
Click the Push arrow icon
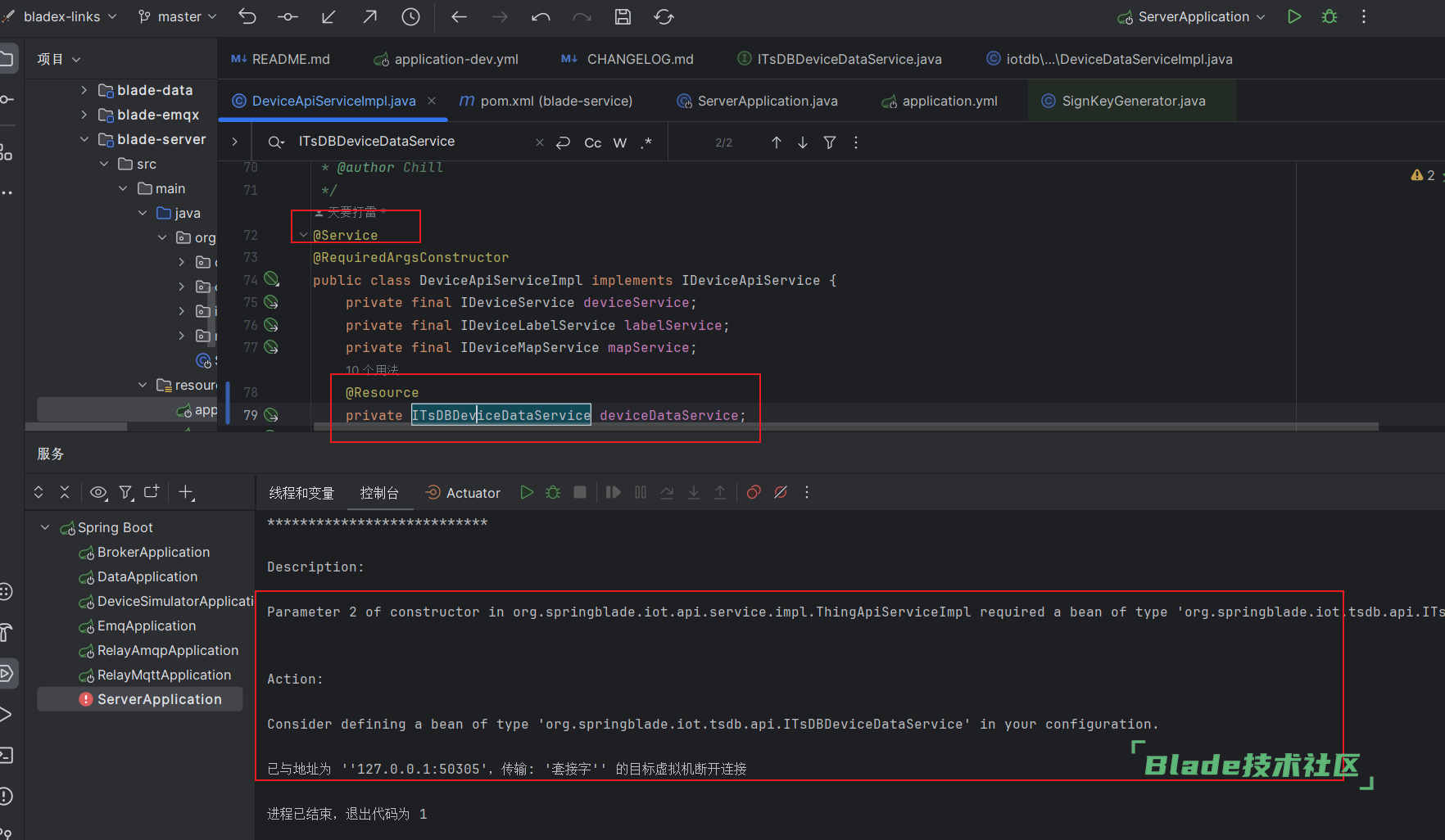click(369, 16)
